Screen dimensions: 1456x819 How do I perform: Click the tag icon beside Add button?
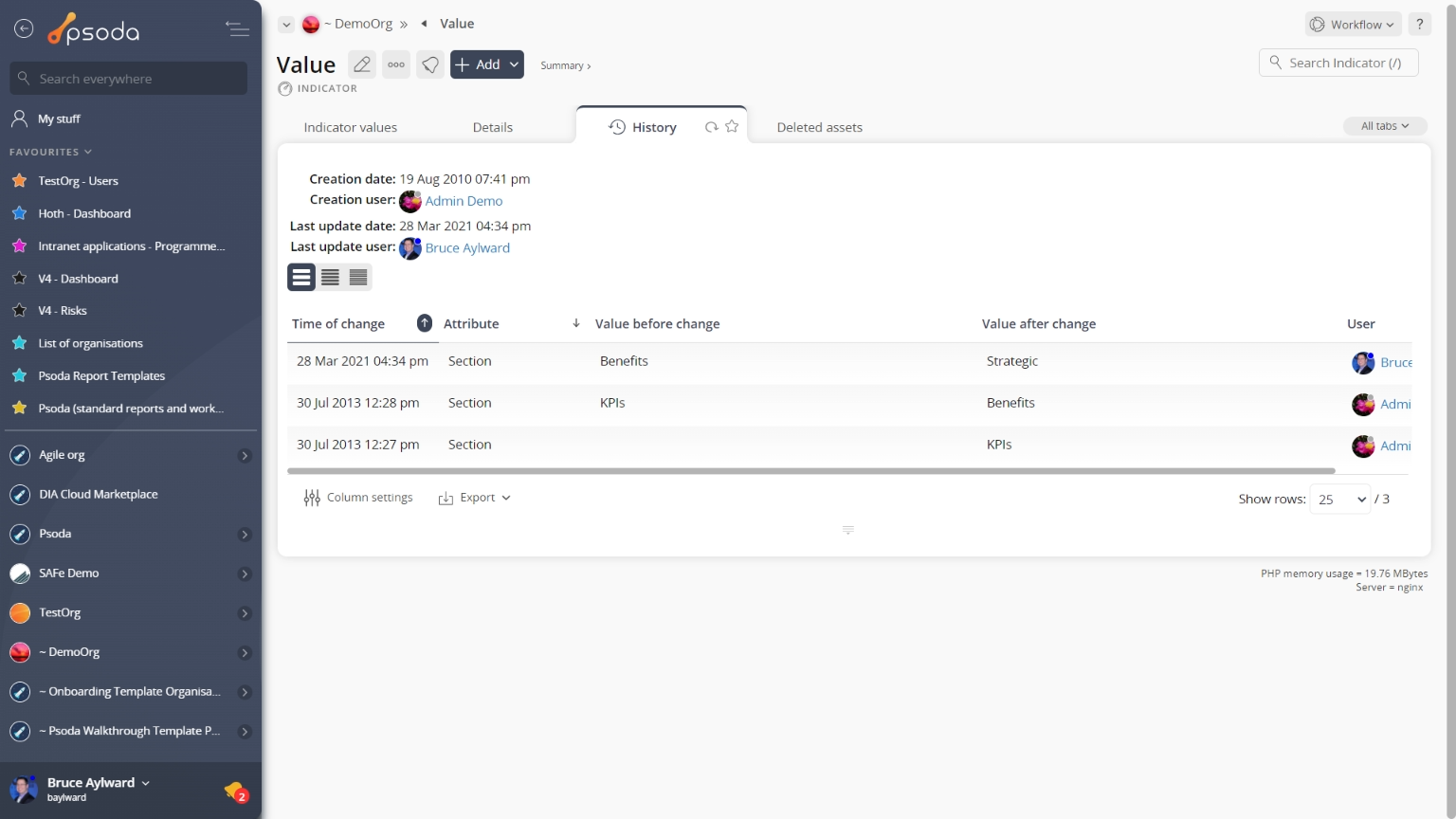pyautogui.click(x=430, y=64)
